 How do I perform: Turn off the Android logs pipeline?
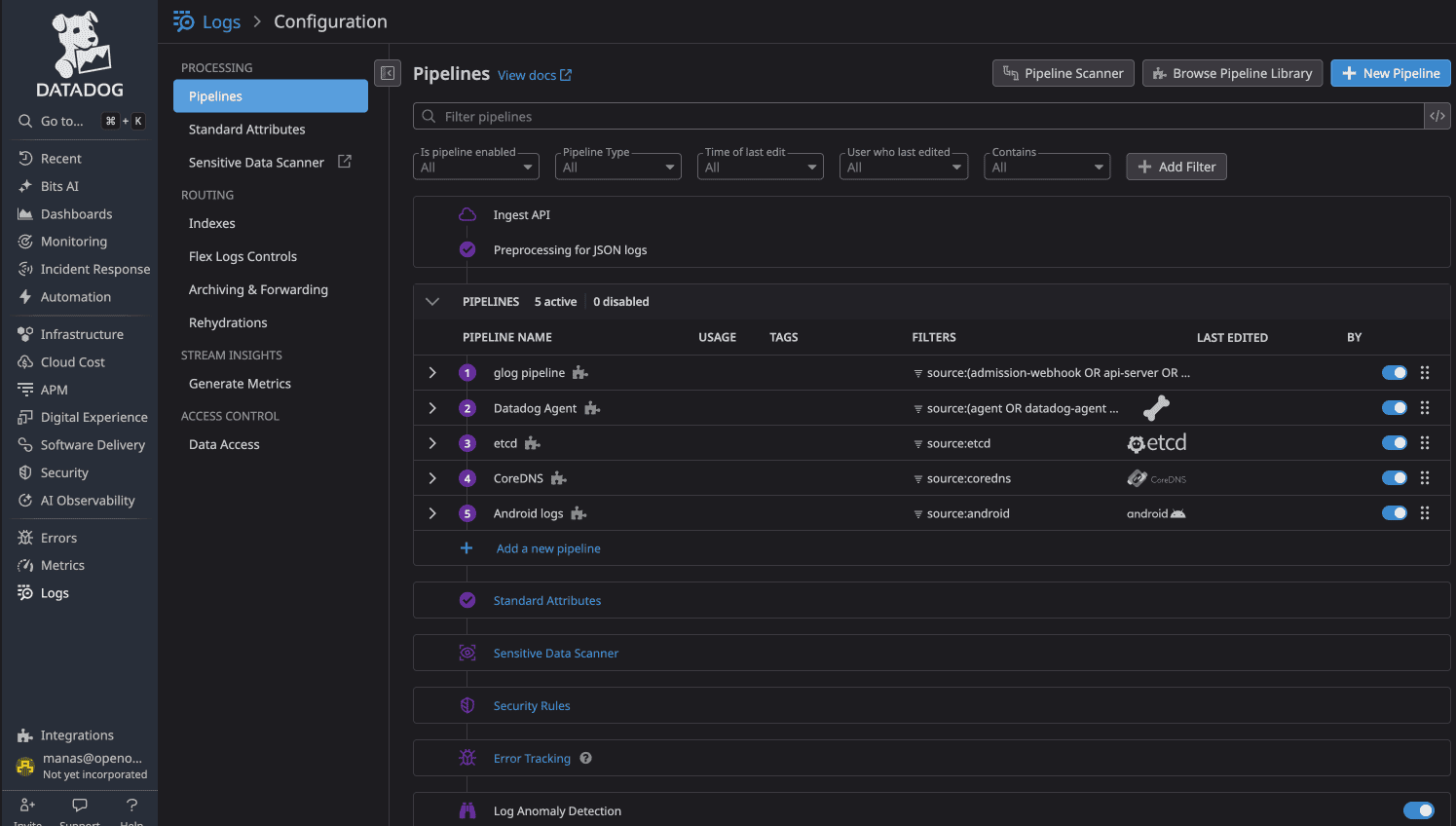tap(1395, 512)
